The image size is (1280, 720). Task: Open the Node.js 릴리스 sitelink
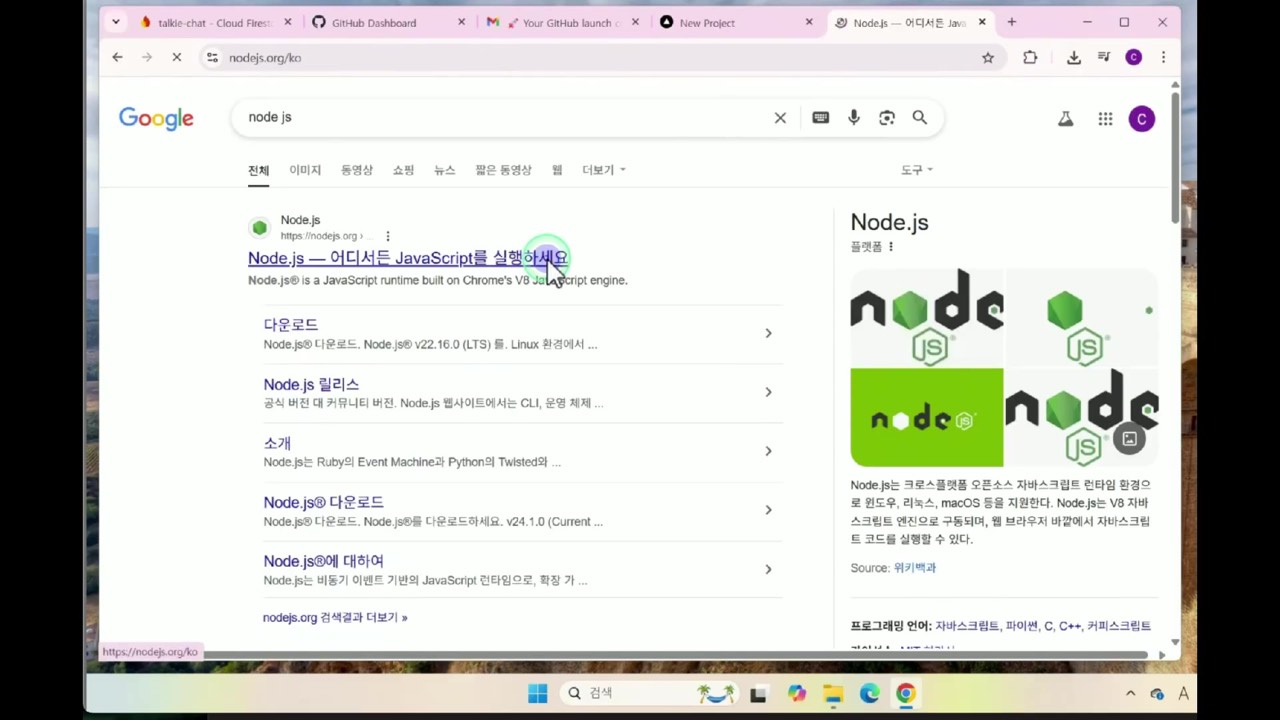click(311, 384)
